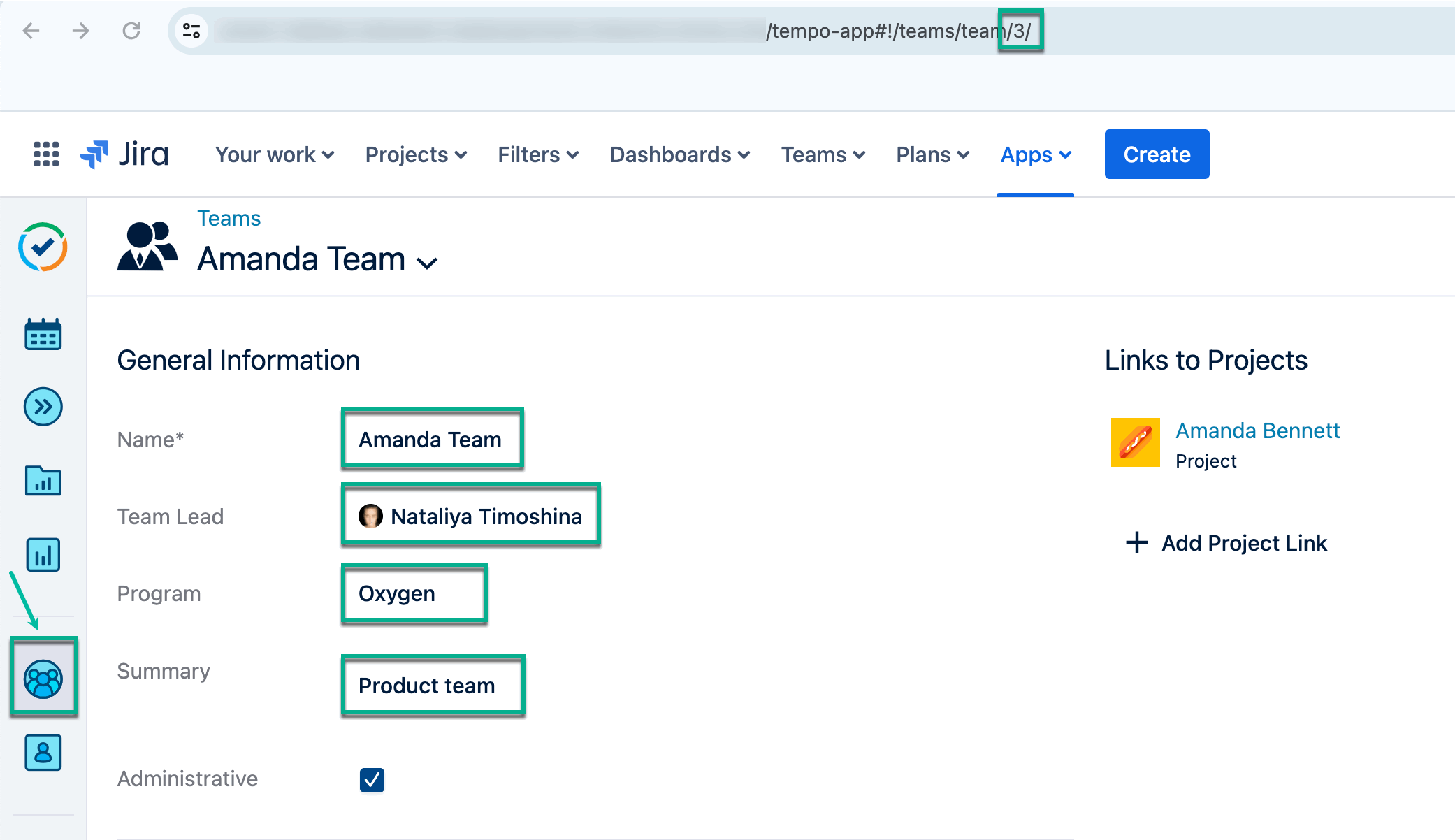Click the single-person profile sidebar icon
1455x840 pixels.
pyautogui.click(x=43, y=753)
